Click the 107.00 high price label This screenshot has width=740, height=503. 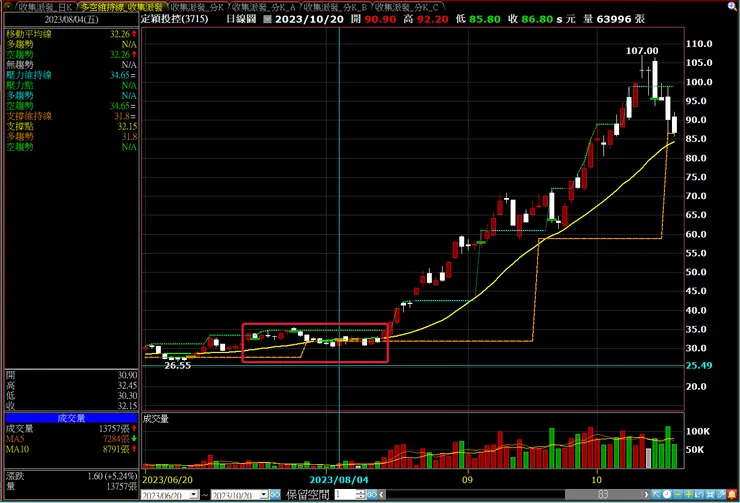(642, 50)
